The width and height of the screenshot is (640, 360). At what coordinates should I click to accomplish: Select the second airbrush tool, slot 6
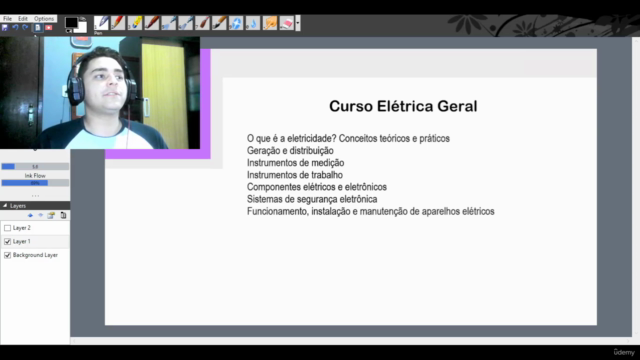[x=186, y=23]
